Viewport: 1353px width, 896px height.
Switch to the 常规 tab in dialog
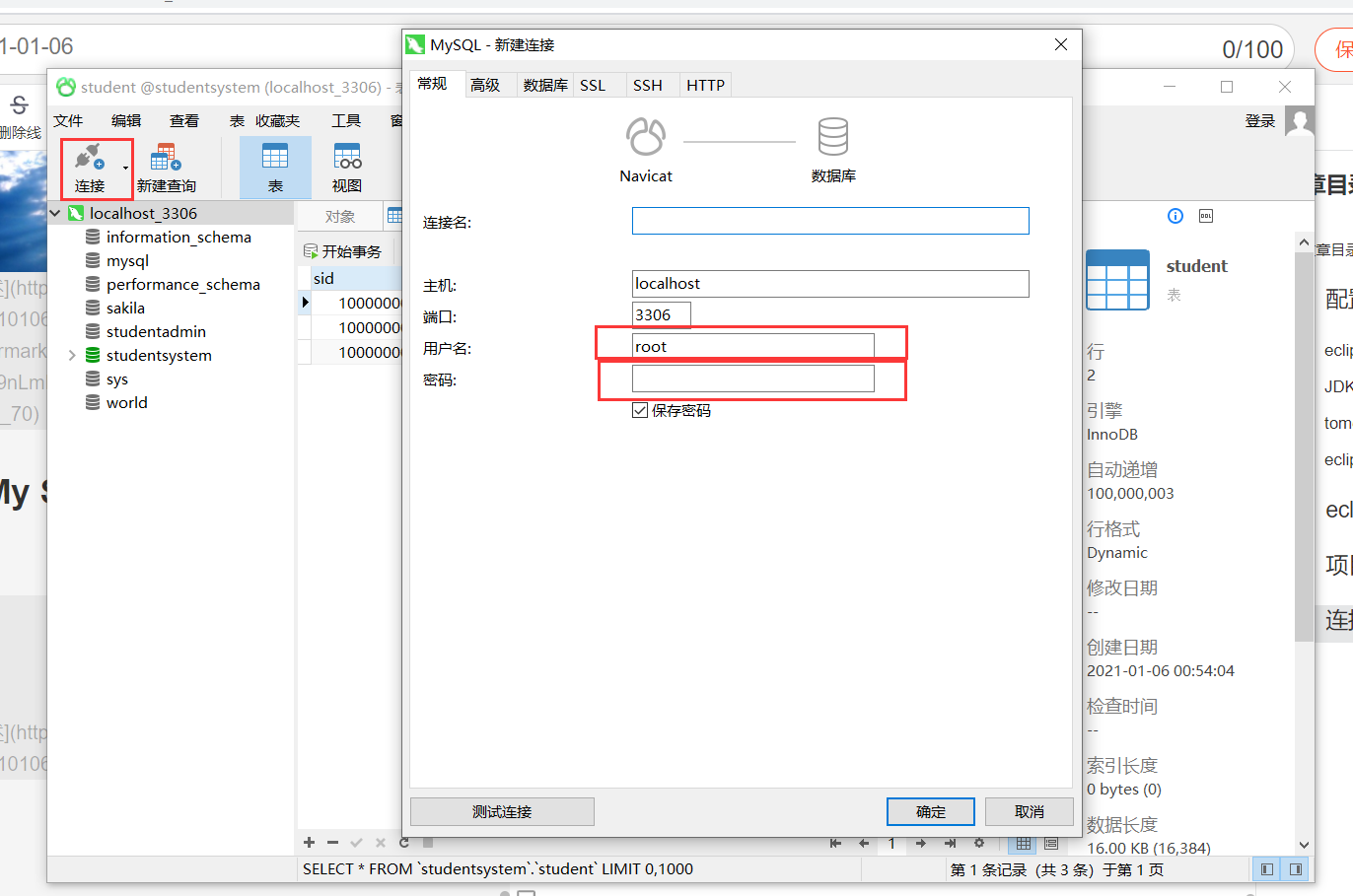433,84
